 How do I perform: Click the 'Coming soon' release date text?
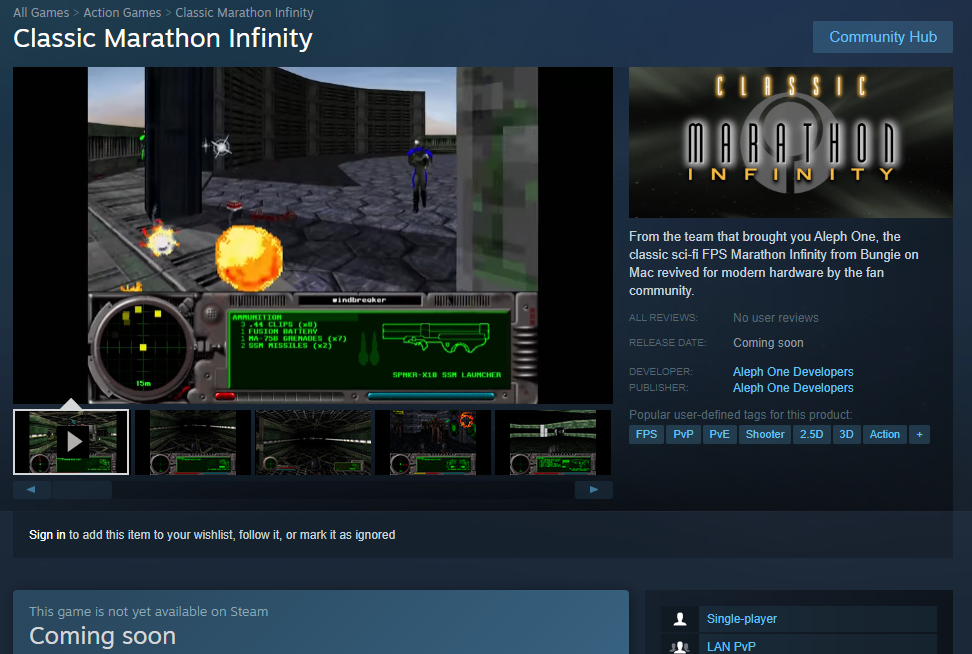coord(768,343)
